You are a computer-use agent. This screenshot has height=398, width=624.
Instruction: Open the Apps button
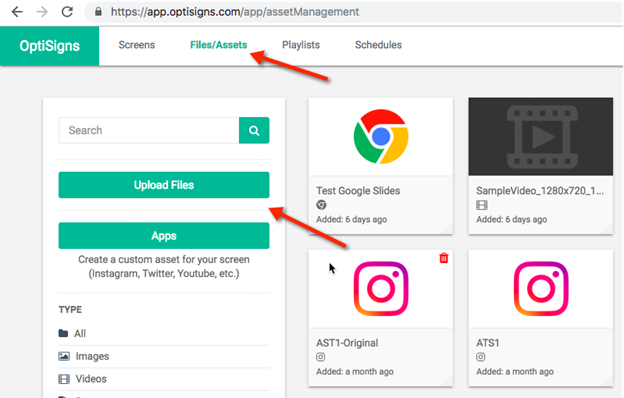click(164, 236)
